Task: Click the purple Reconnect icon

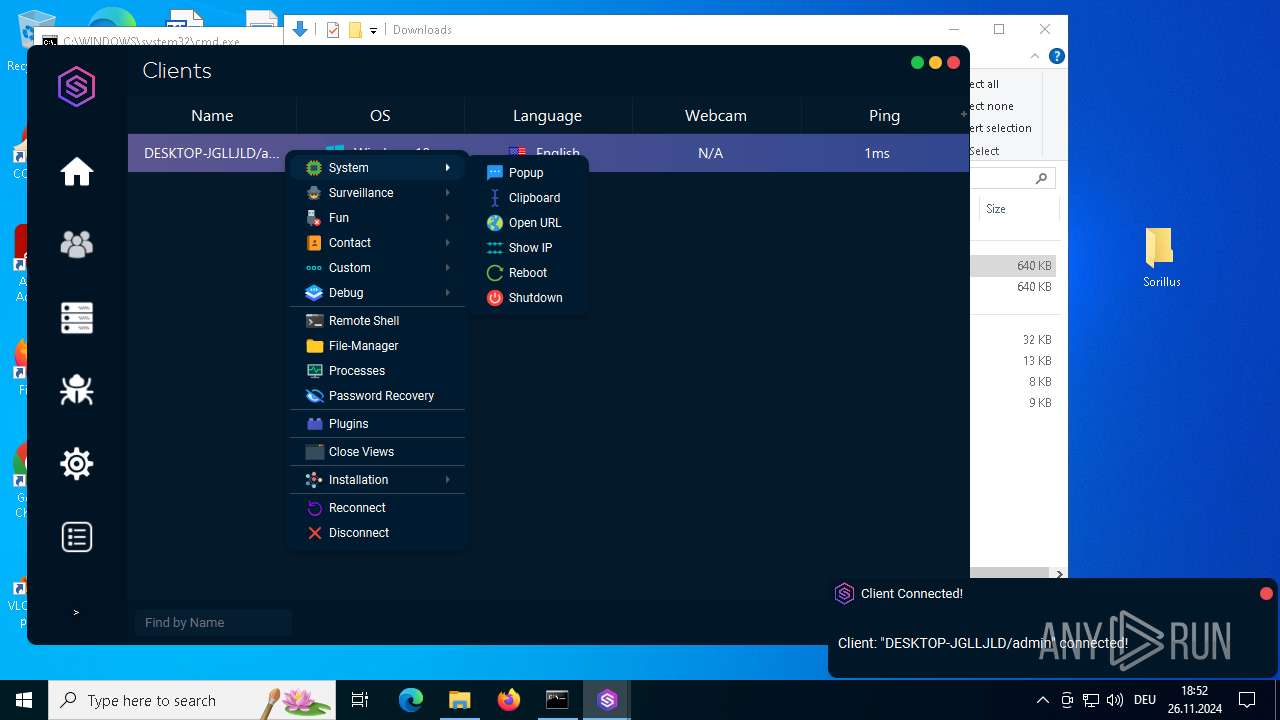Action: tap(314, 508)
